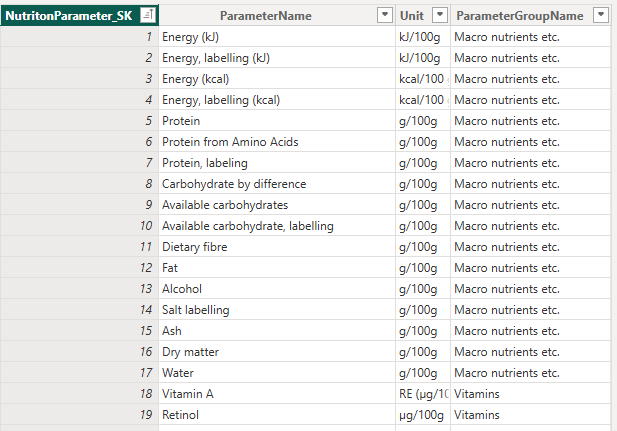Click the 'Energy, labelling (kcal)' cell

[277, 100]
